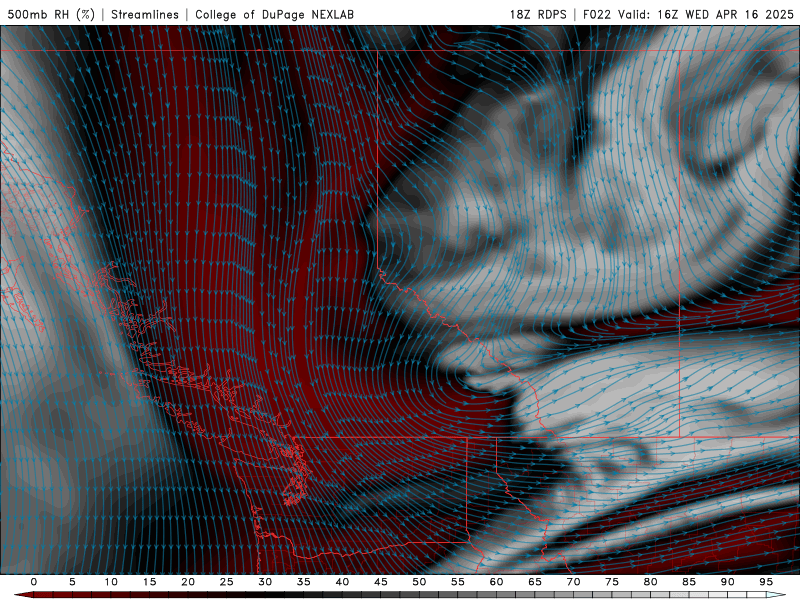Click the '0' value on the color scale
Screen dimensions: 800x600
(x=34, y=582)
